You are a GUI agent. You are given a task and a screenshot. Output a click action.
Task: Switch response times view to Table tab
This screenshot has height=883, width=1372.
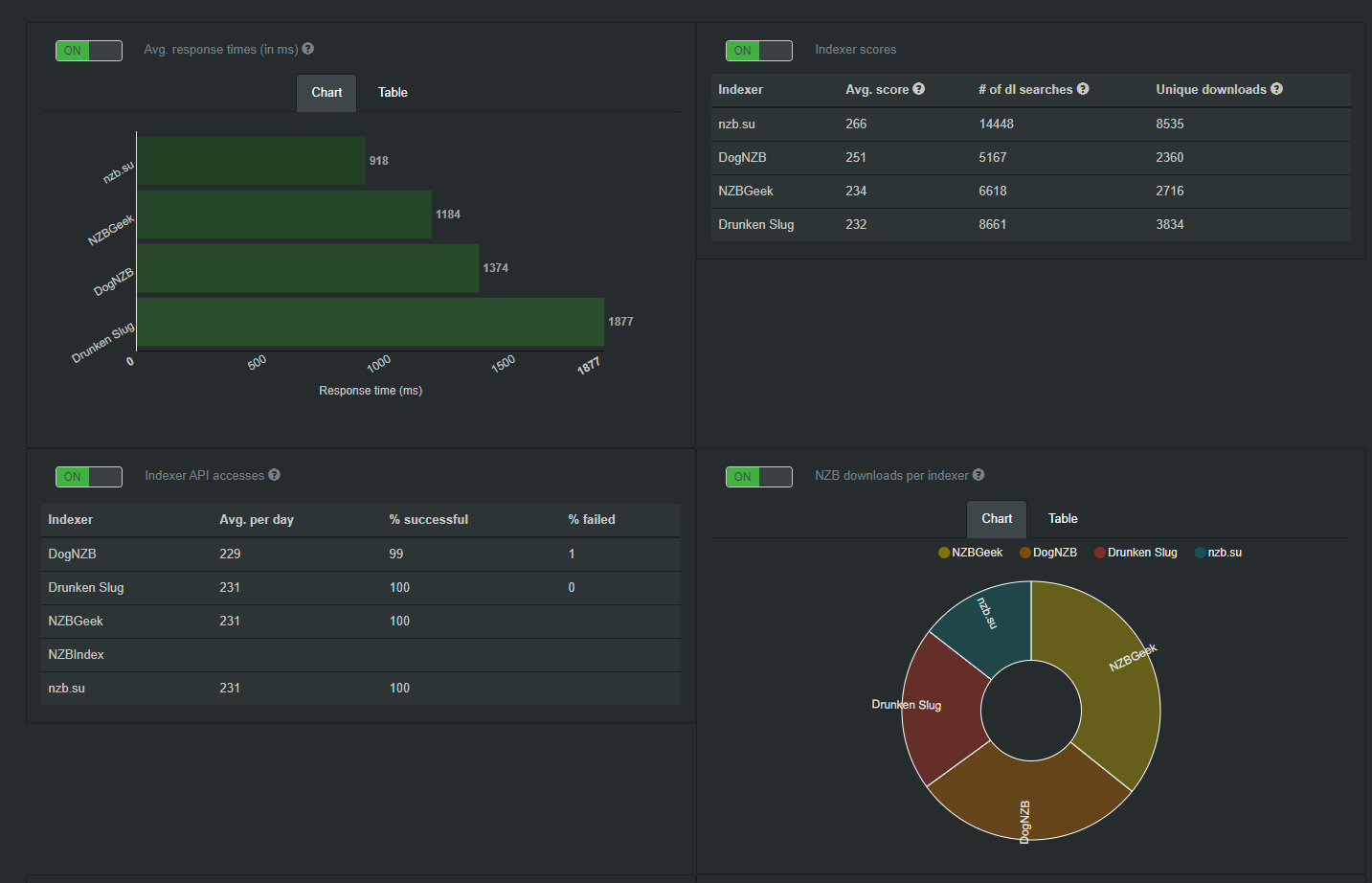[x=393, y=93]
